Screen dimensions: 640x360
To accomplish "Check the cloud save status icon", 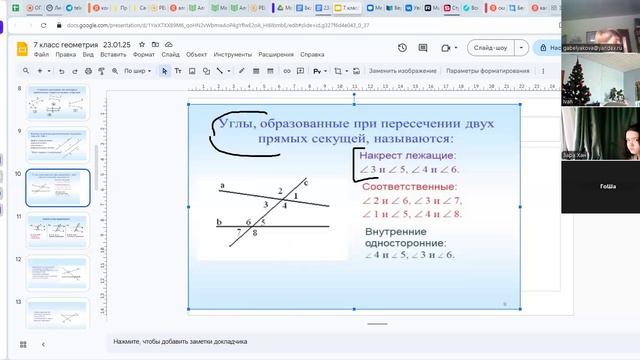I will [x=169, y=44].
